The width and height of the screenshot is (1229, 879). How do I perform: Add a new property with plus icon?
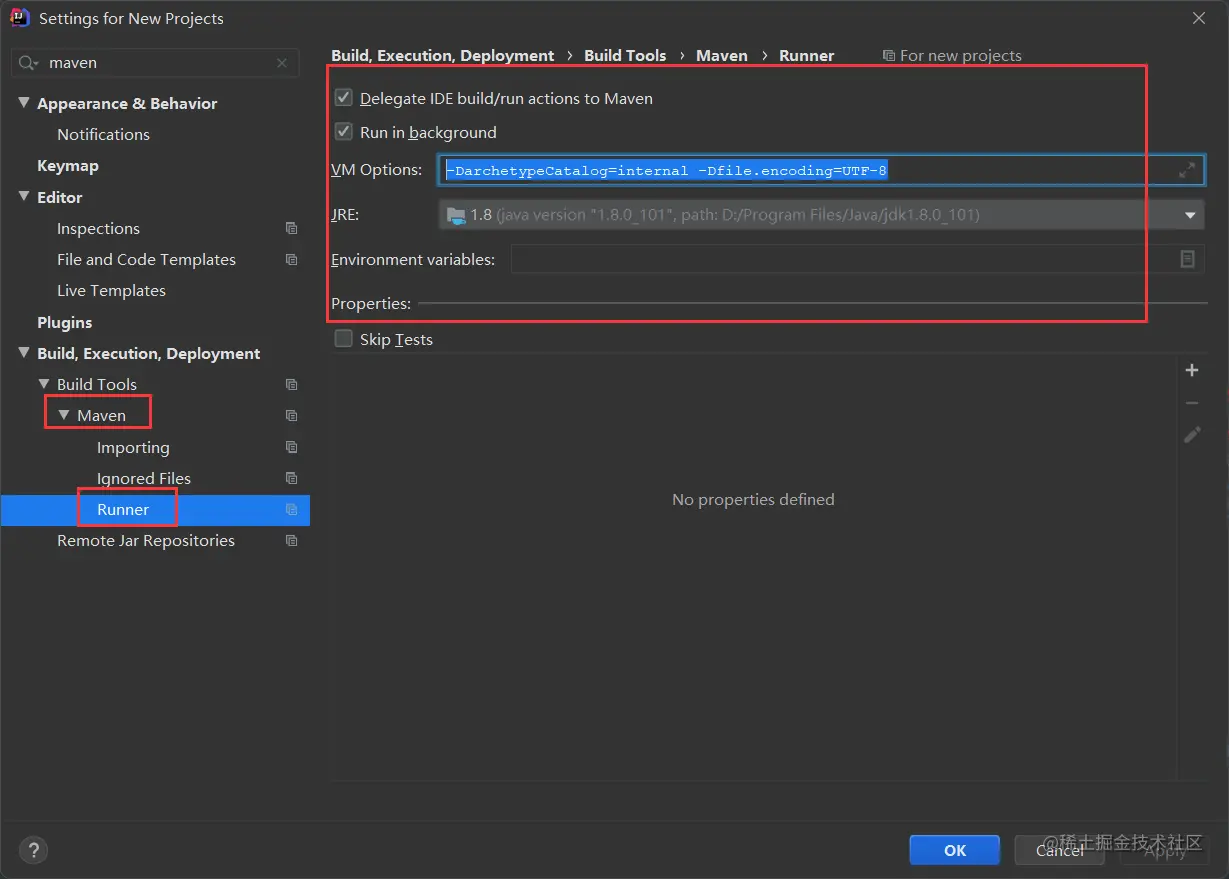1192,371
